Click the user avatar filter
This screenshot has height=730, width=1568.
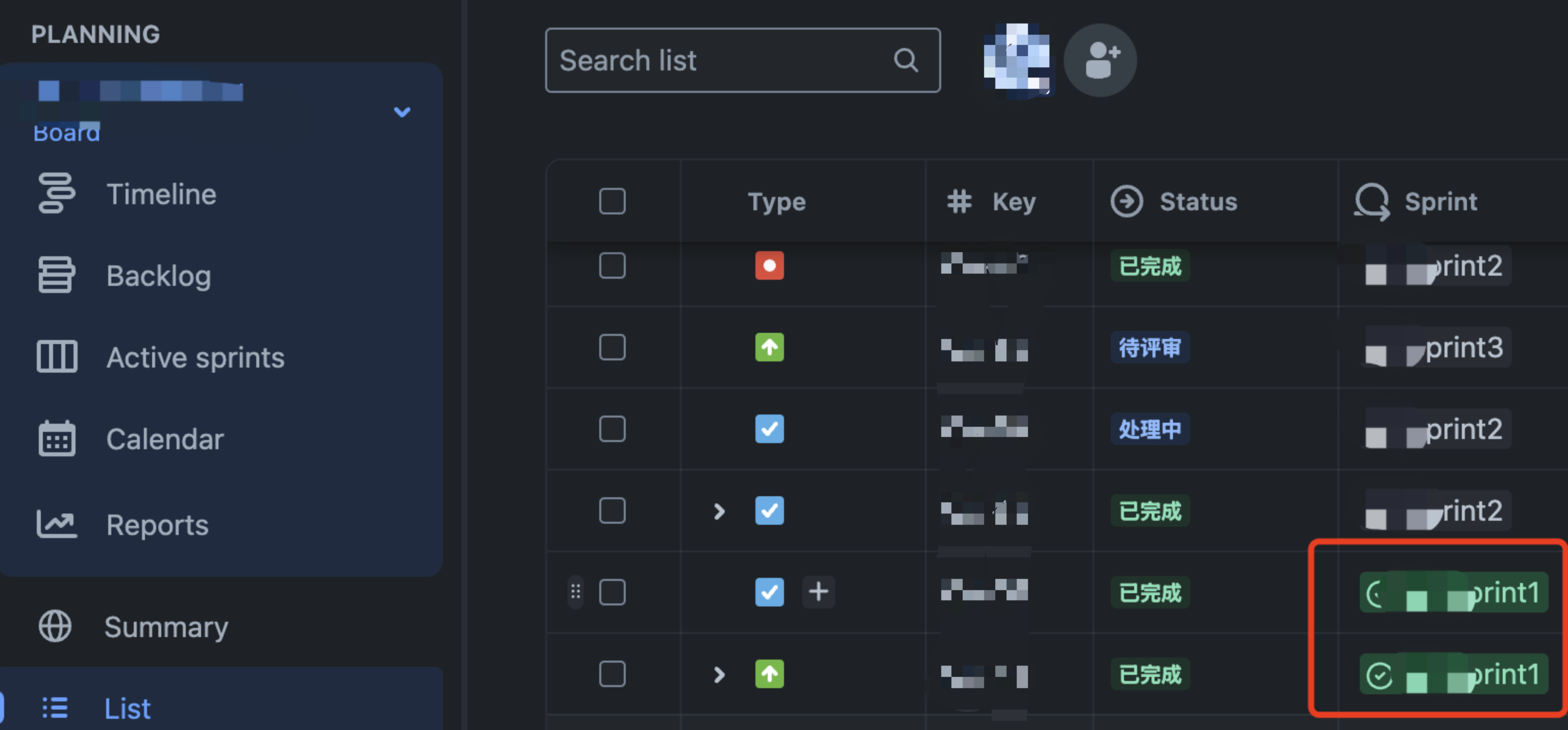(x=1018, y=60)
